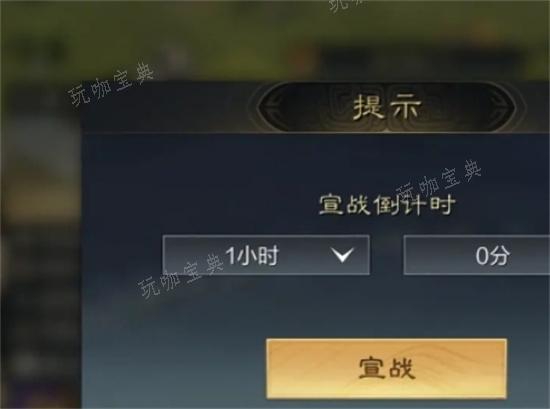
Task: Click the 提示 dialog title
Action: pyautogui.click(x=387, y=107)
